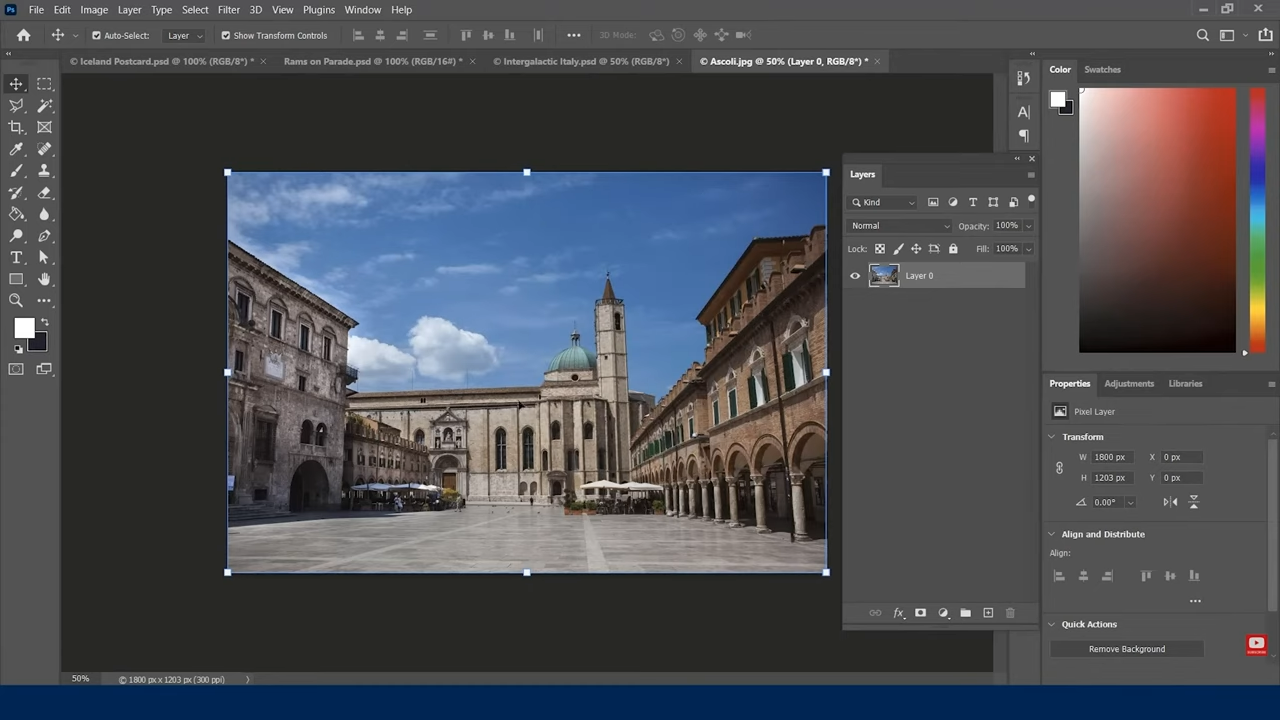Screen dimensions: 1280x720
Task: Select the Magic Wand tool
Action: [44, 105]
